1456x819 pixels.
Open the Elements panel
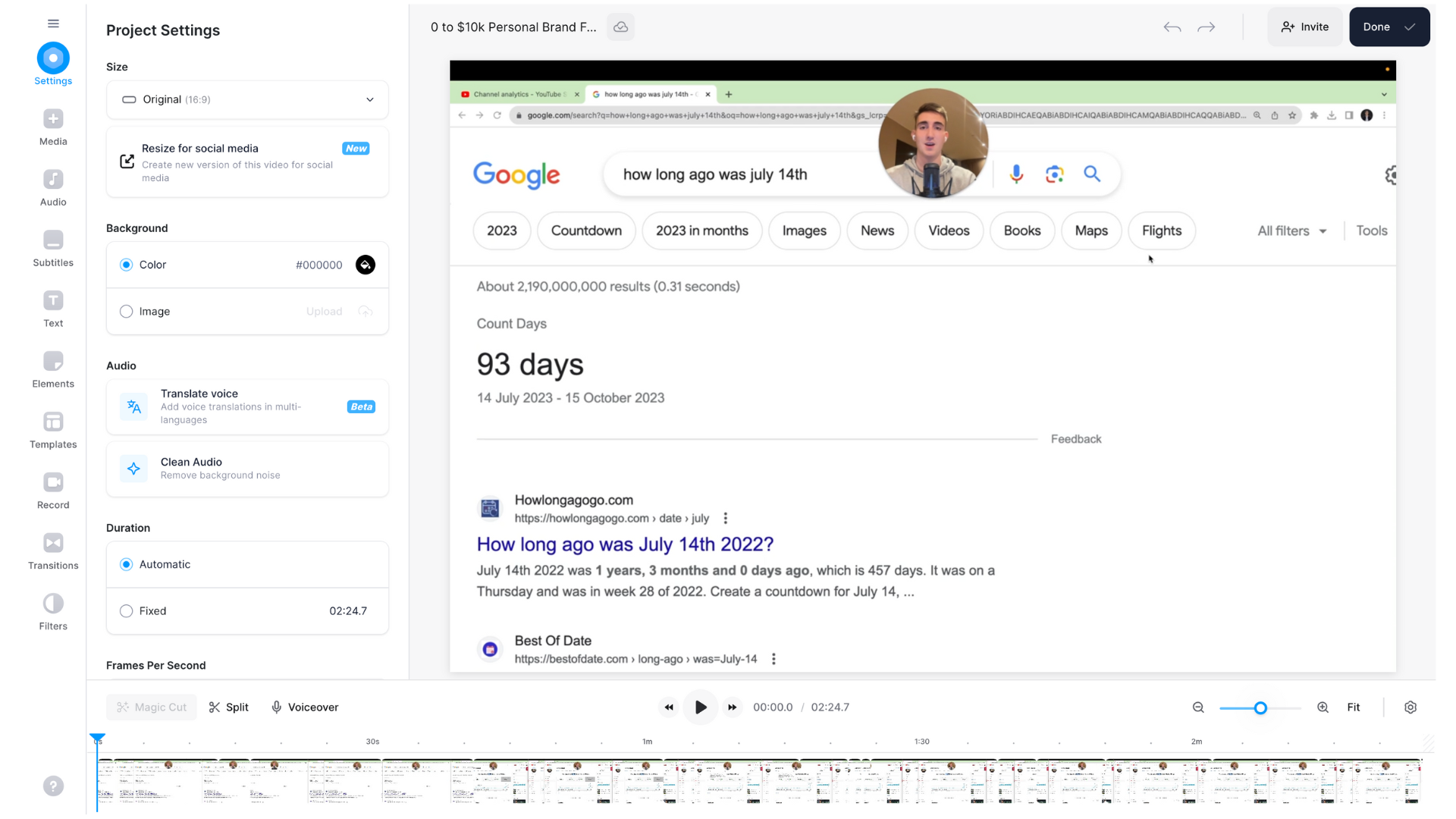coord(53,369)
